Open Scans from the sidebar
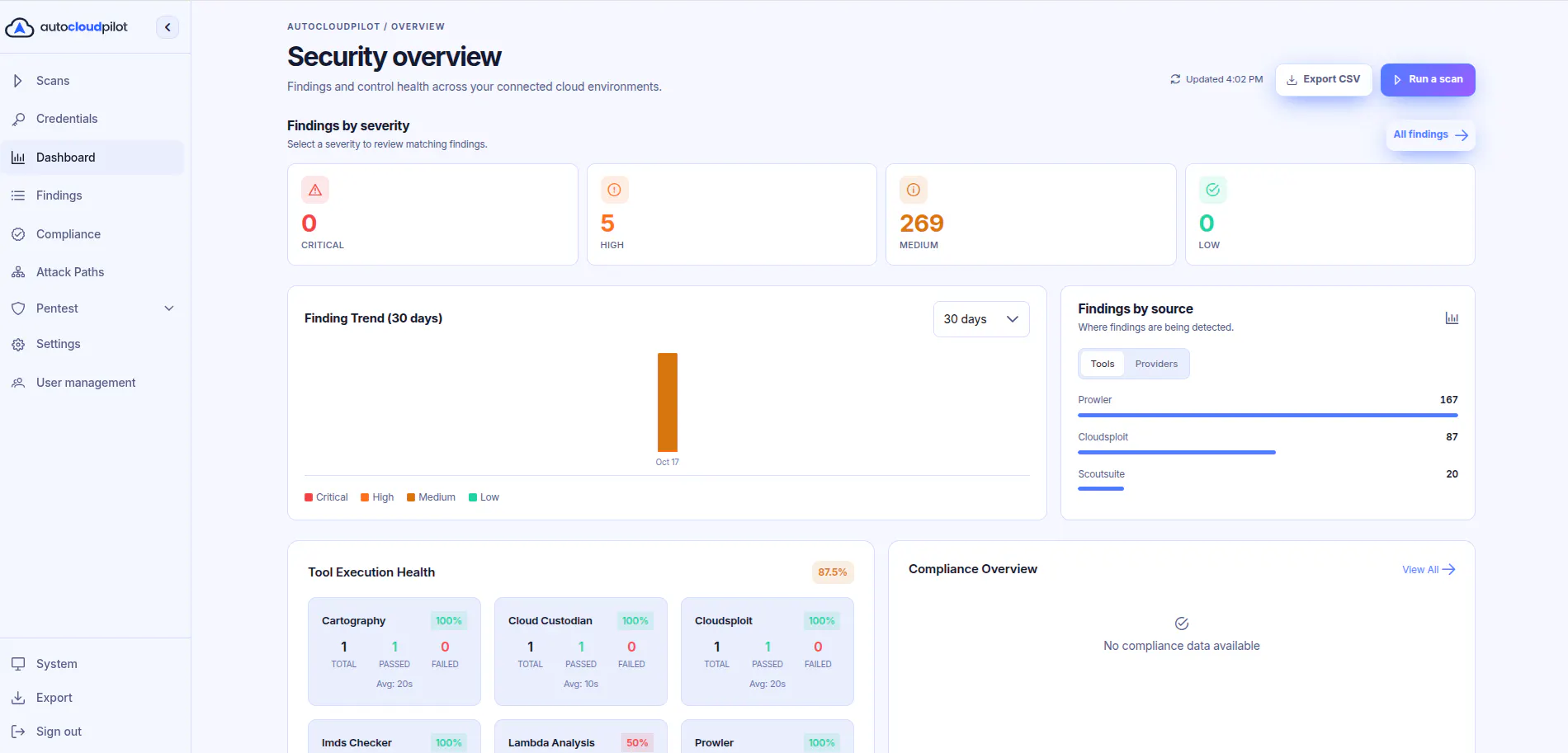Viewport: 1568px width, 753px height. click(92, 81)
